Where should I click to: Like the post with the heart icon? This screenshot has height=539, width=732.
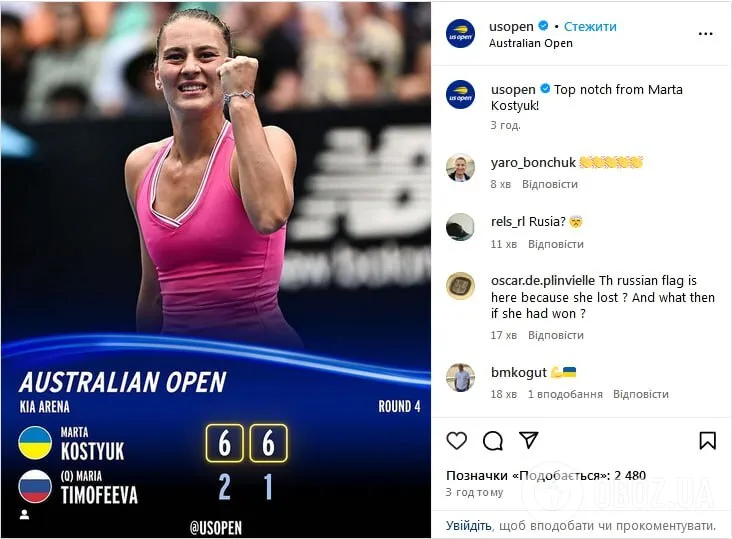(456, 441)
